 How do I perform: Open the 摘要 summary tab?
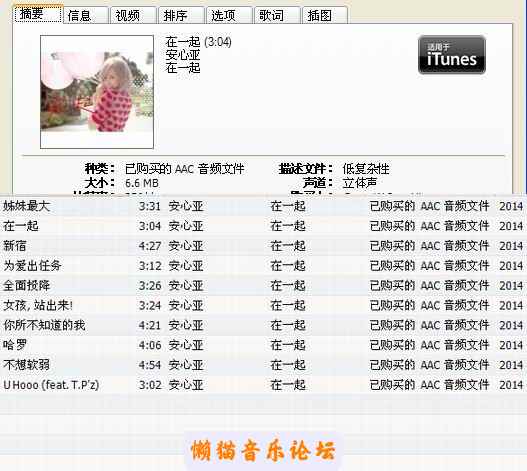point(38,14)
